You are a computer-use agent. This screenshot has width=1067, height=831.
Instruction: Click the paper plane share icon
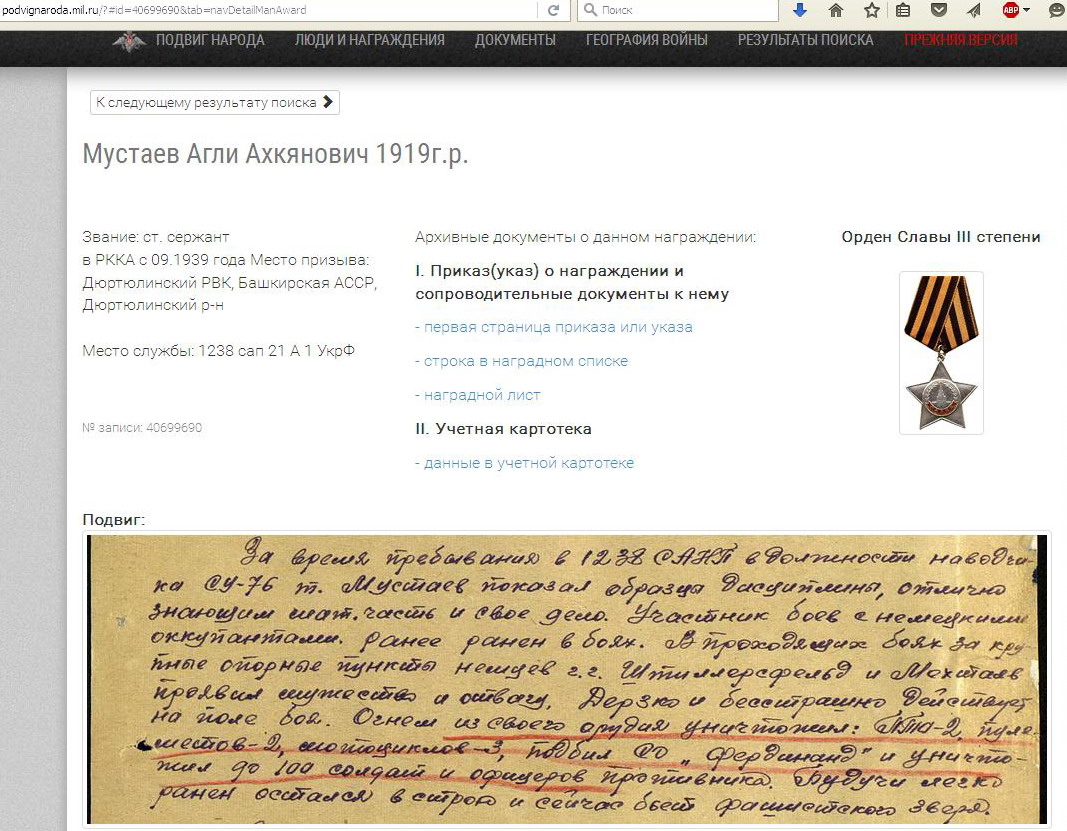[973, 10]
